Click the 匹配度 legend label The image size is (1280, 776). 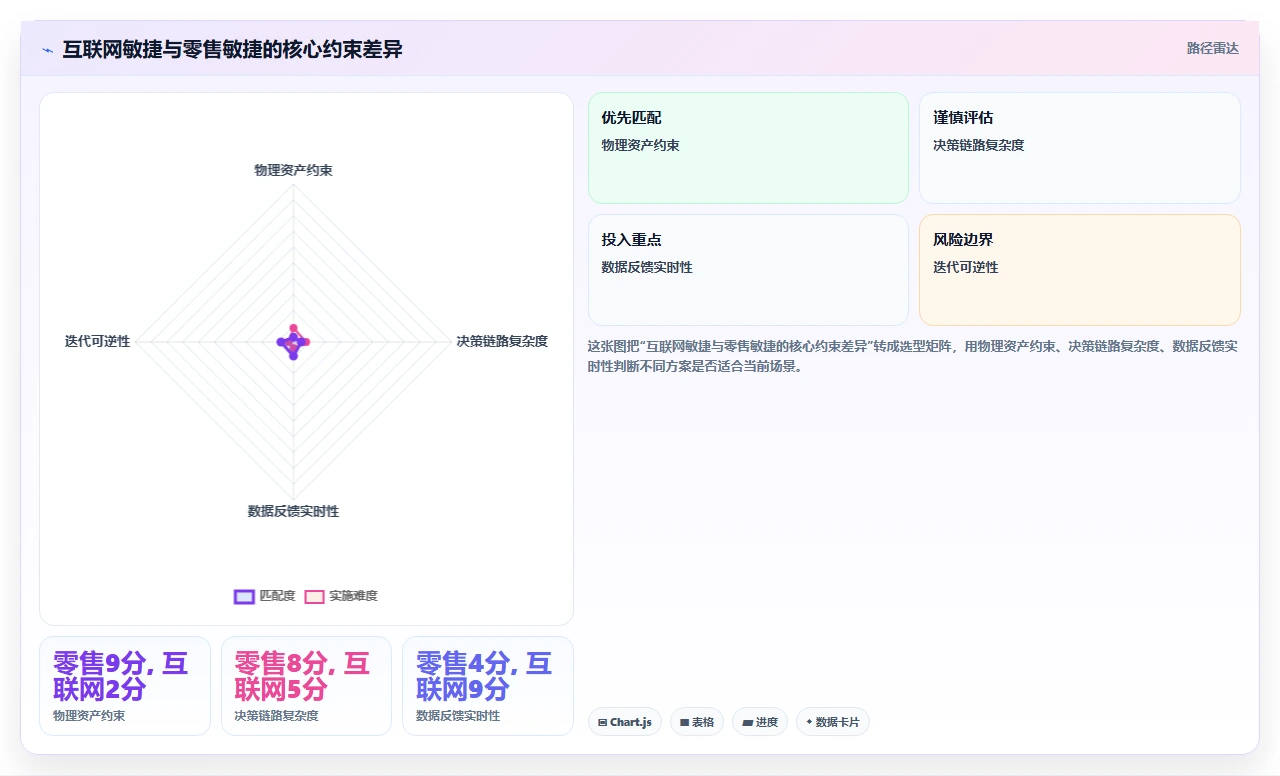coord(277,596)
